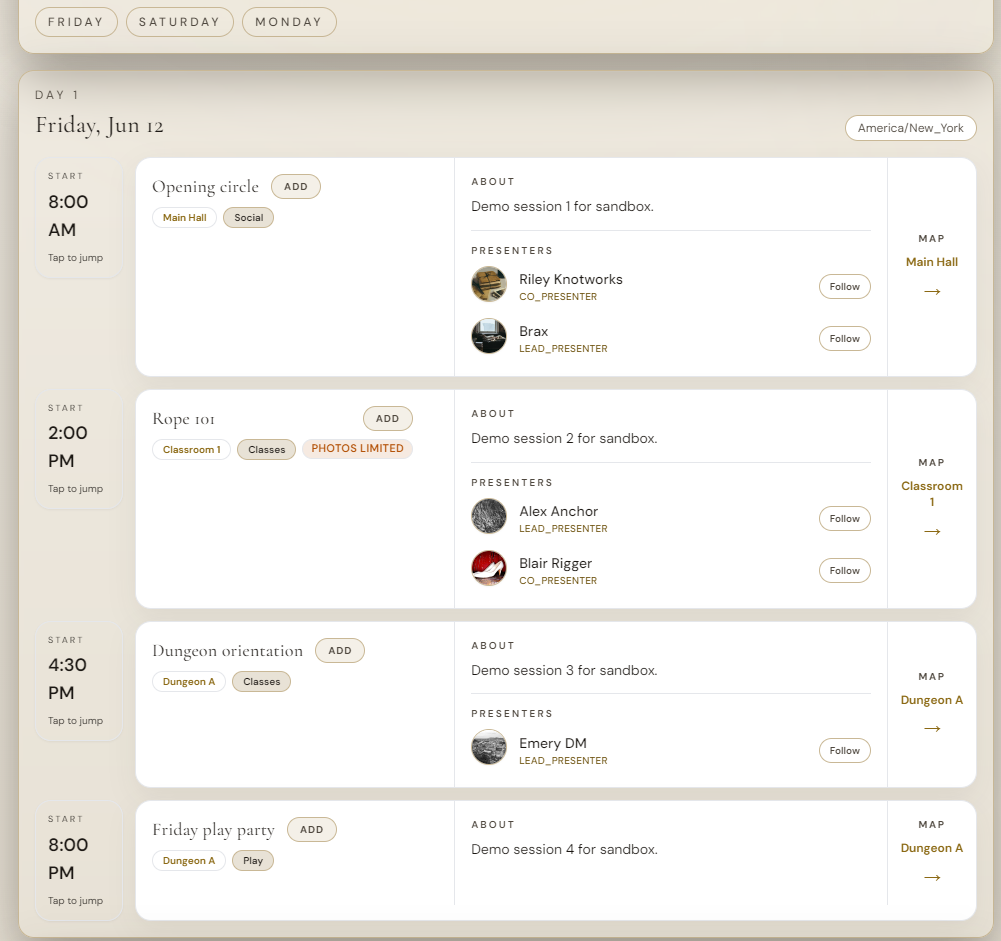Click 'Demo session 2 for sandbox.' text
Image resolution: width=1001 pixels, height=941 pixels.
[564, 438]
